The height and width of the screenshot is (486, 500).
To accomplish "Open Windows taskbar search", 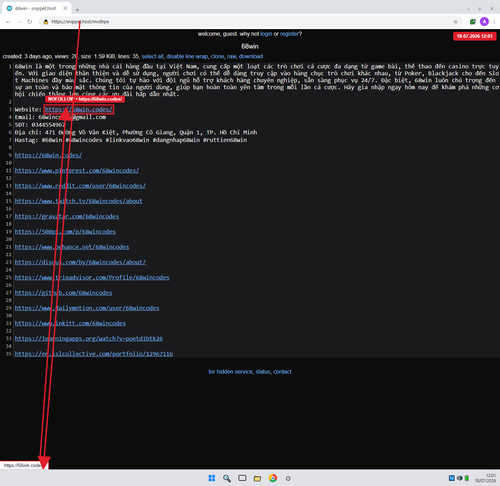I will pyautogui.click(x=227, y=478).
